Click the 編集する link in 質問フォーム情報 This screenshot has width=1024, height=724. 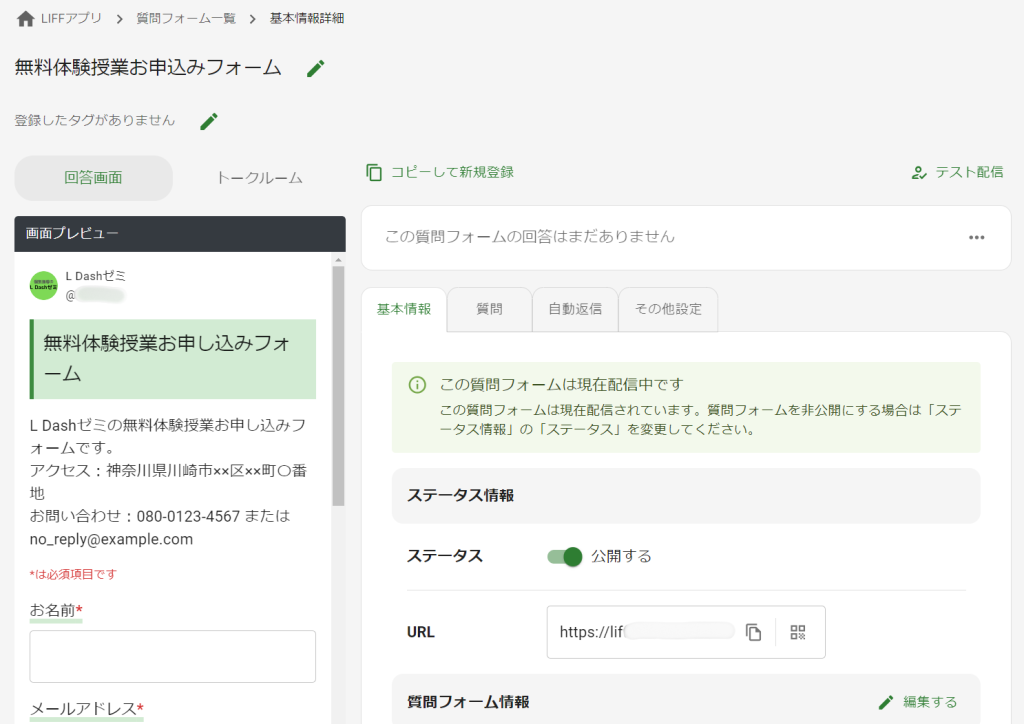pos(929,701)
